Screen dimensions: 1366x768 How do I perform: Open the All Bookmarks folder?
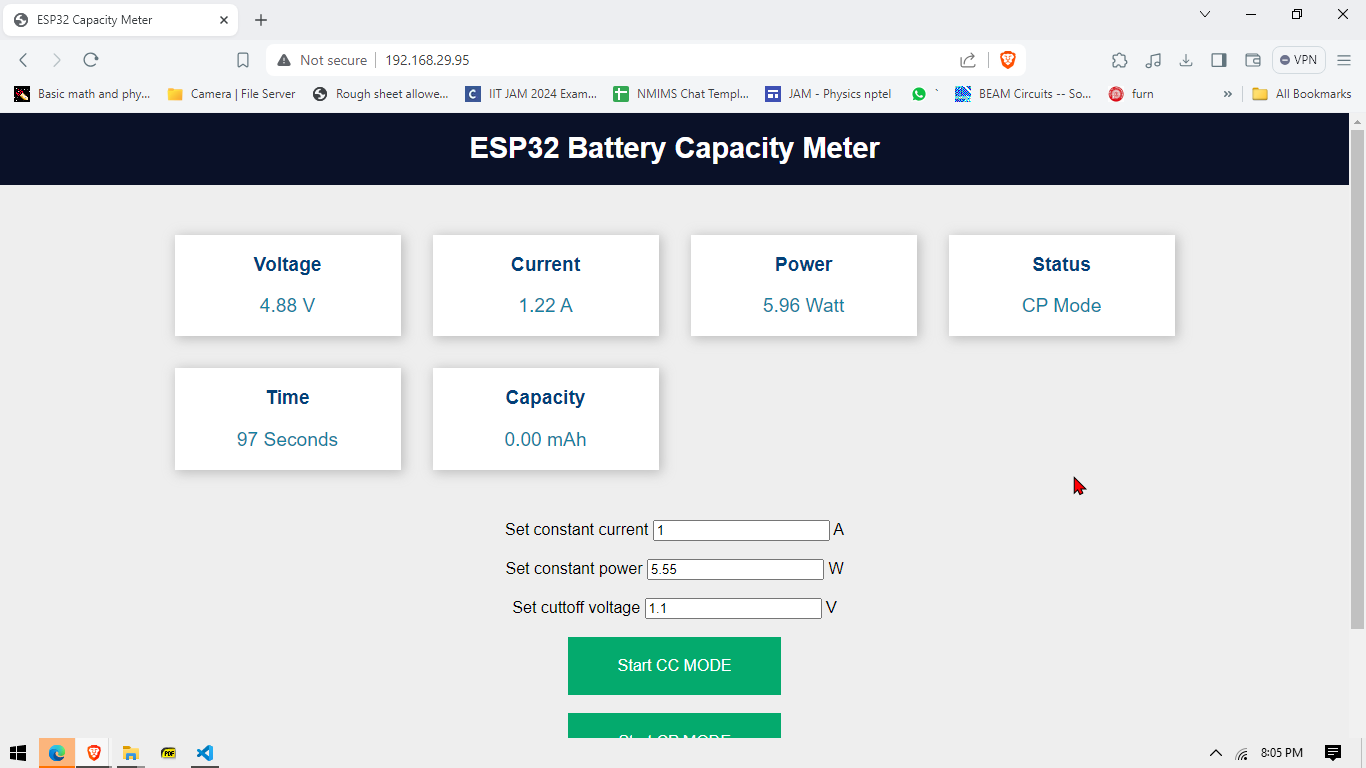(x=1302, y=94)
